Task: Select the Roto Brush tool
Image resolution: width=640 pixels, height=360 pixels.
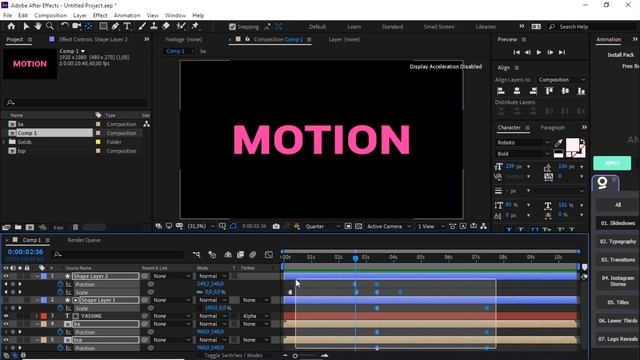Action: (x=181, y=26)
